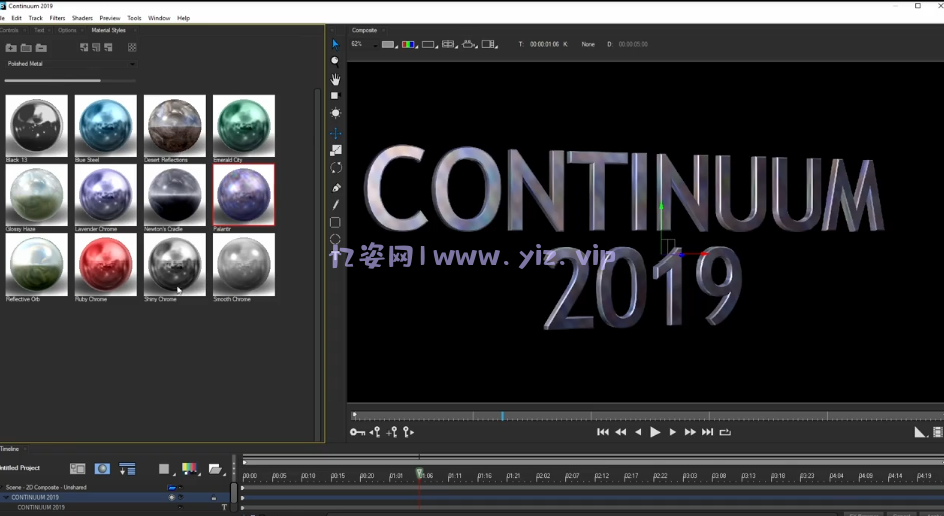The height and width of the screenshot is (516, 944).
Task: Click the blue sphere material icon in Timeline
Action: click(x=102, y=468)
